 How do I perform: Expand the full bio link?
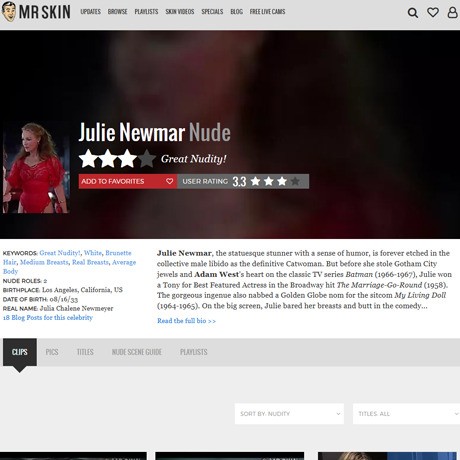point(186,321)
